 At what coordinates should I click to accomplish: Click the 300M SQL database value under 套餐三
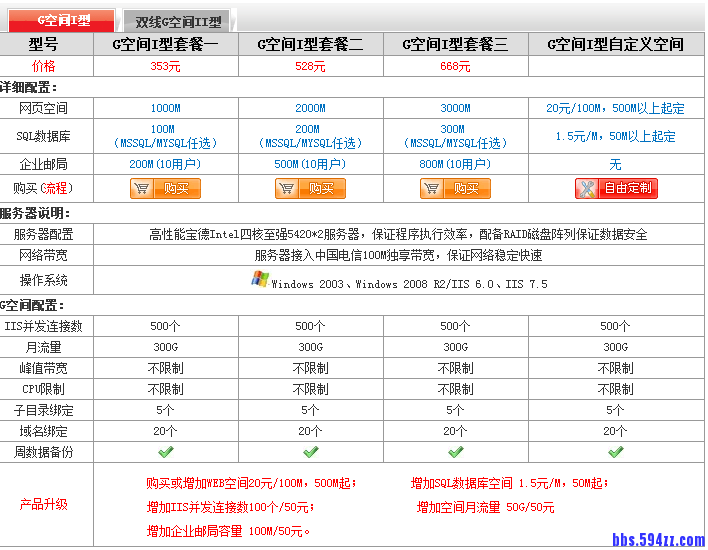click(x=452, y=129)
